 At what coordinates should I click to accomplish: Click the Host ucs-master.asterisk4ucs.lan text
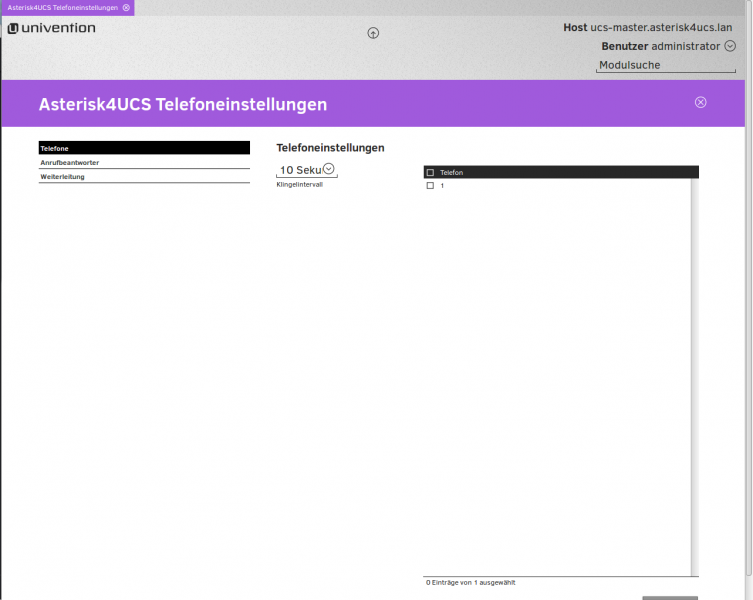click(648, 27)
